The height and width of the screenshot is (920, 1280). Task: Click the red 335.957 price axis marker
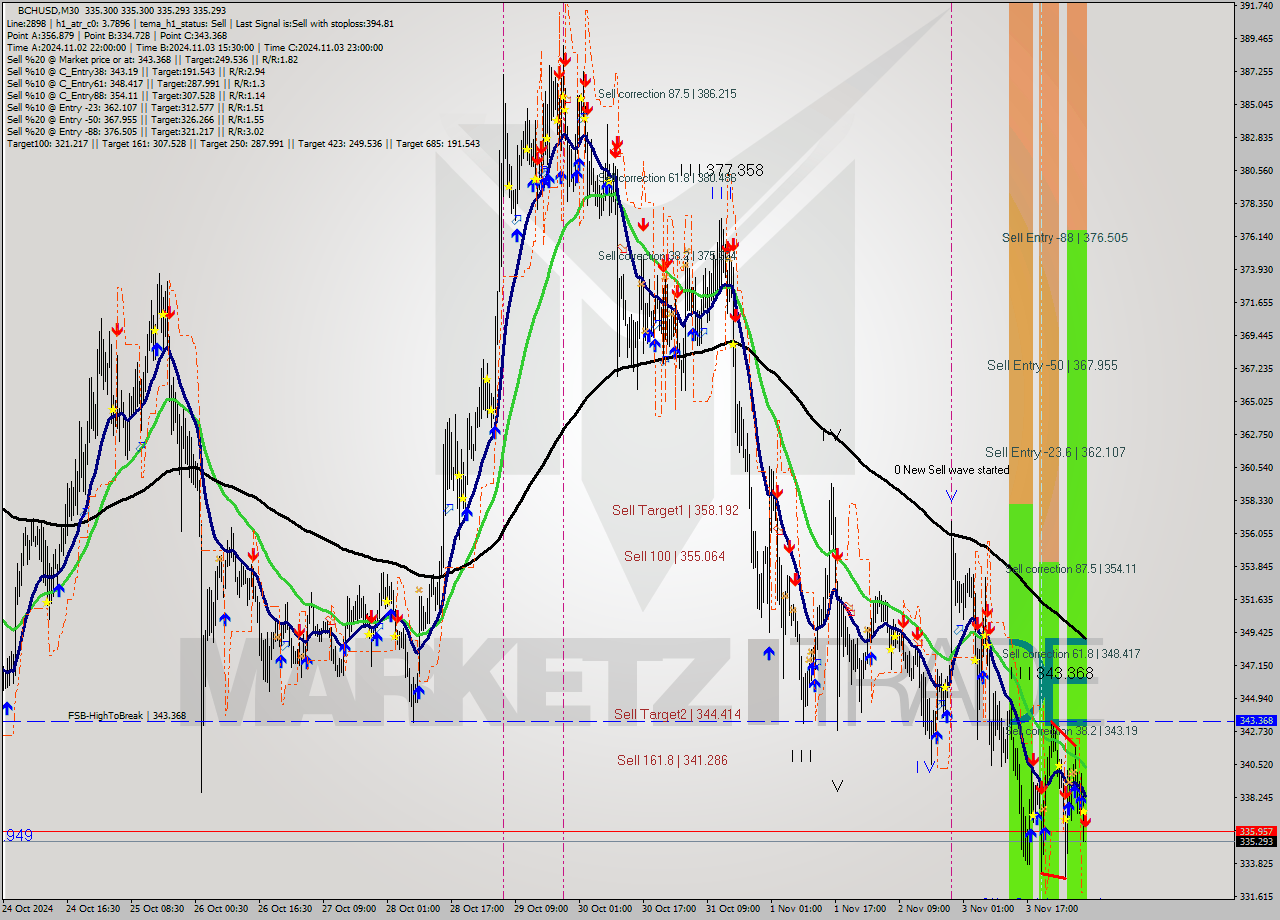tap(1256, 831)
